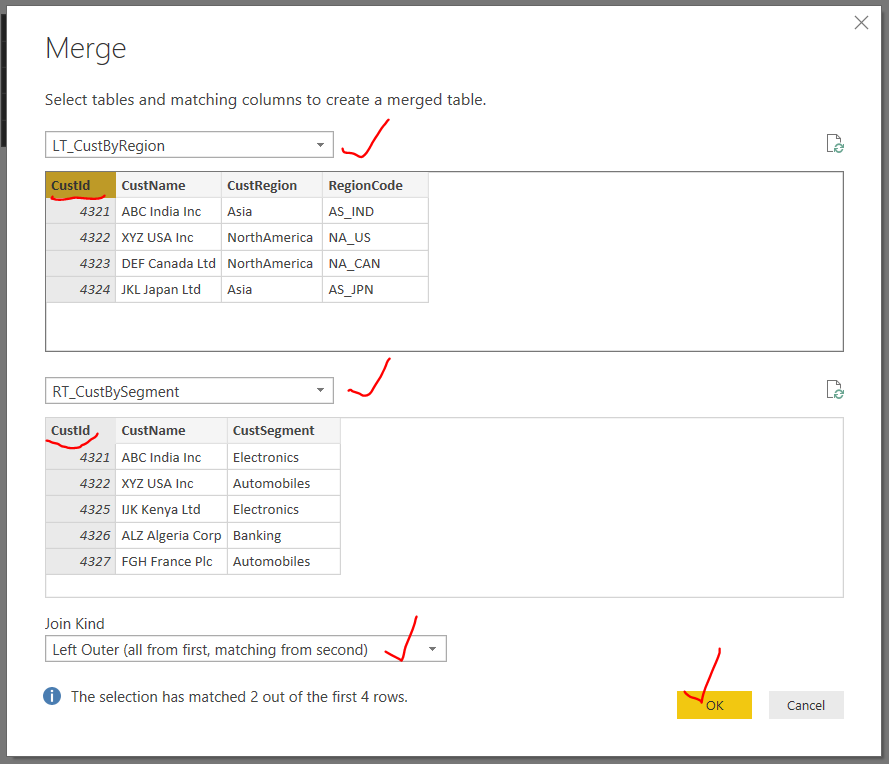This screenshot has width=889, height=764.
Task: Select the CustSegment column header
Action: [283, 430]
